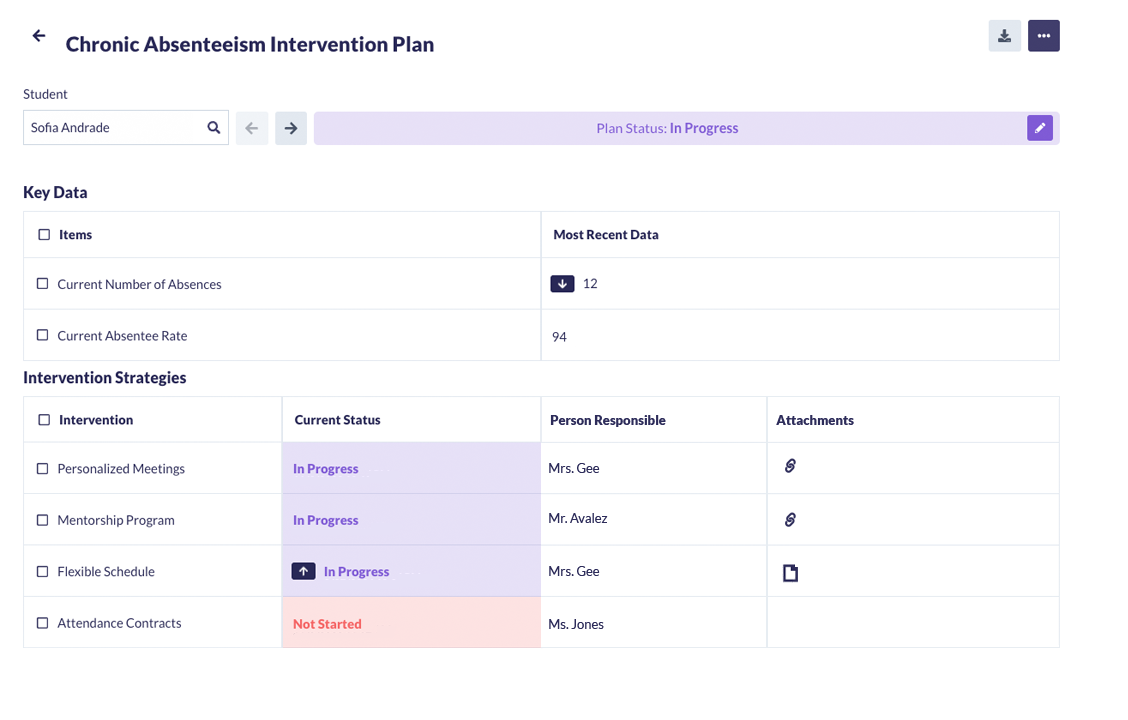The width and height of the screenshot is (1128, 720).
Task: Select the next student arrow
Action: [291, 127]
